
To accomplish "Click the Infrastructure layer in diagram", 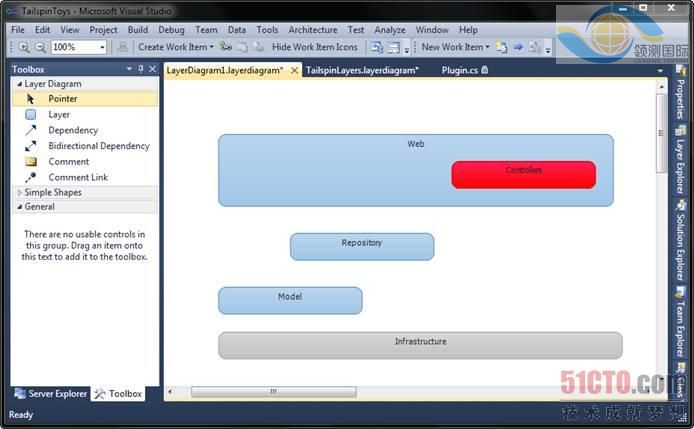I will pos(420,345).
